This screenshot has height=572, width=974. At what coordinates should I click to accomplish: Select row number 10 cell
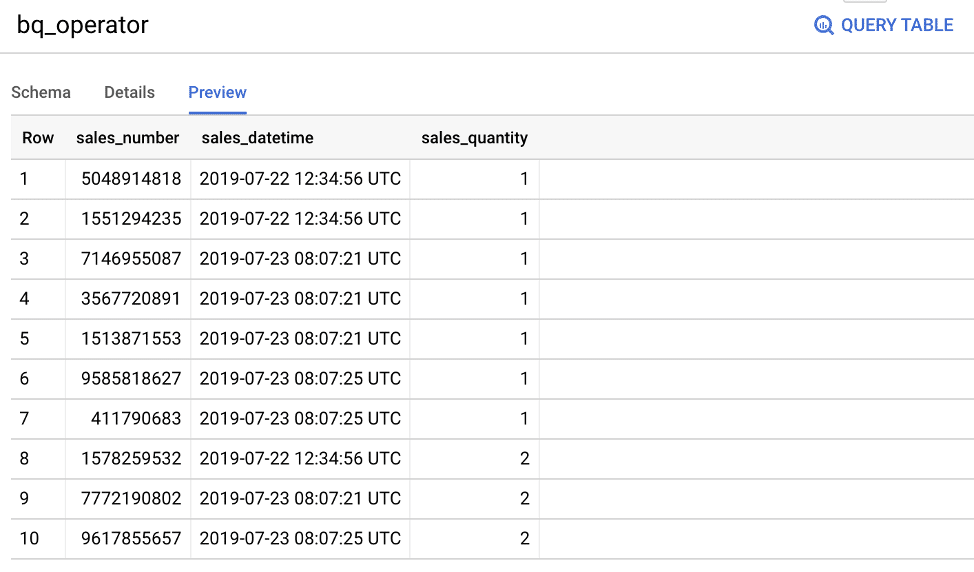[x=38, y=538]
